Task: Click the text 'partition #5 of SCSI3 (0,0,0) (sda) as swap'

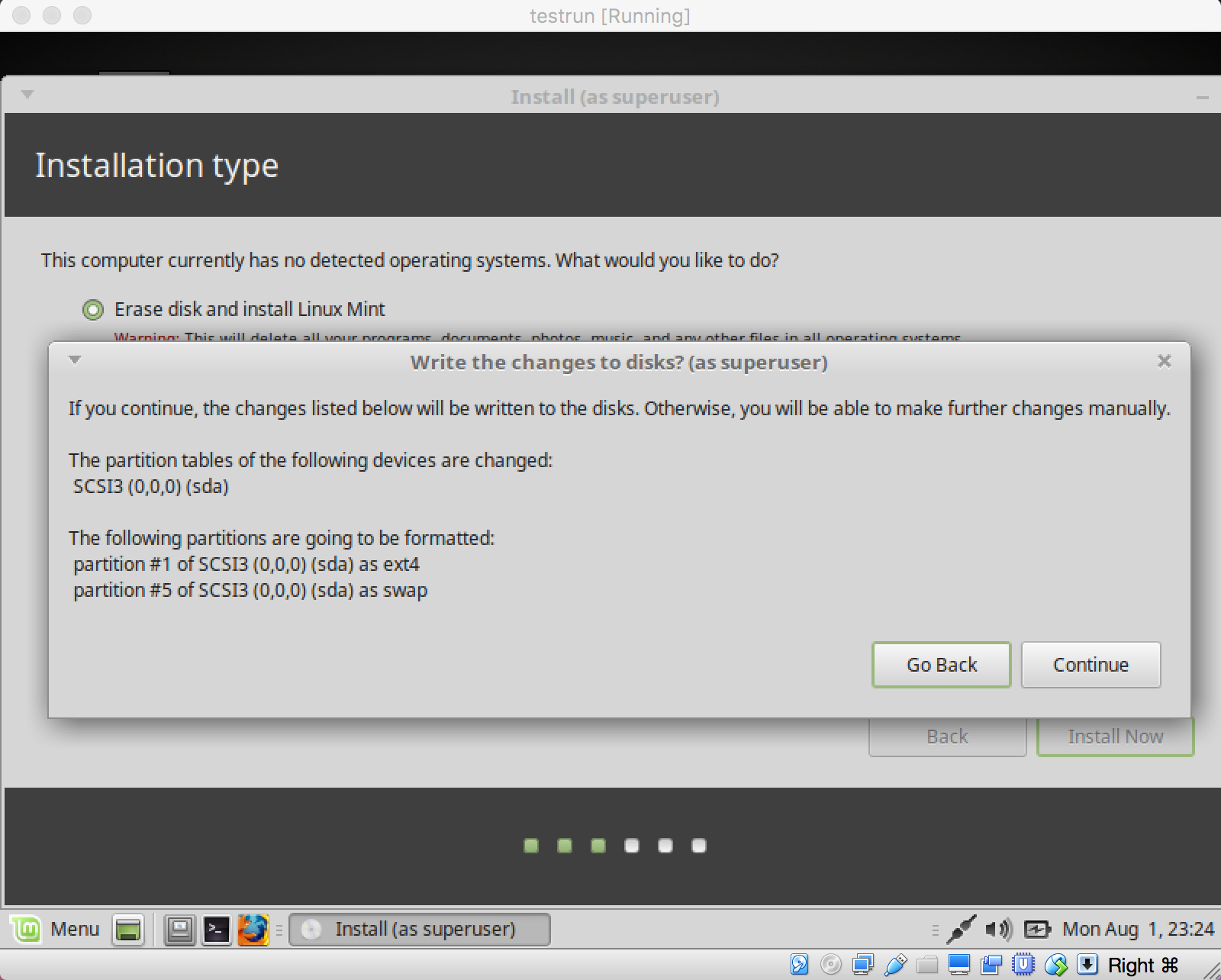Action: click(250, 591)
